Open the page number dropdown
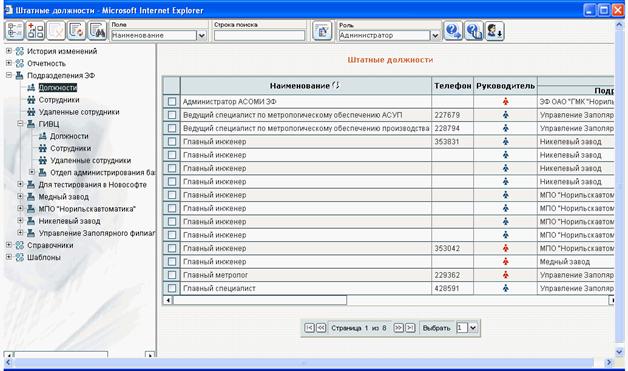This screenshot has width=628, height=371. (x=473, y=328)
